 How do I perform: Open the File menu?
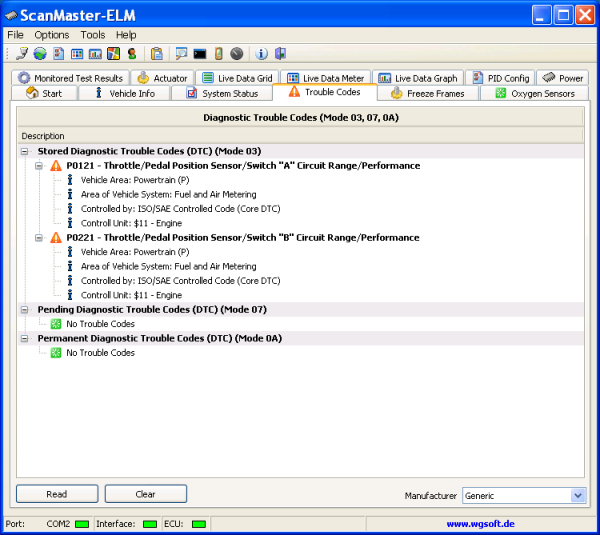(x=15, y=35)
